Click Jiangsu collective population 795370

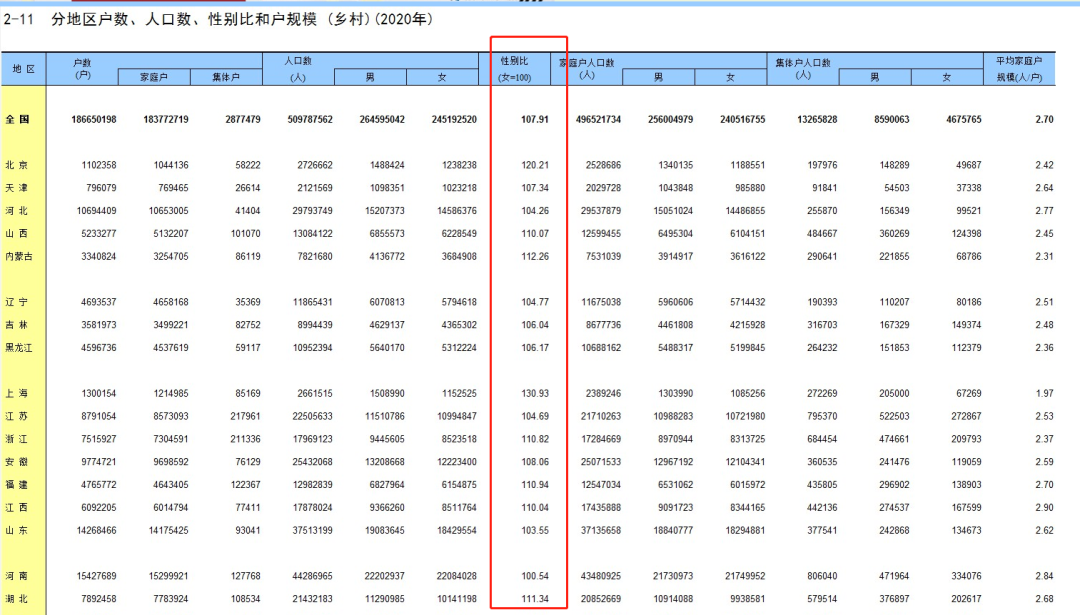822,416
